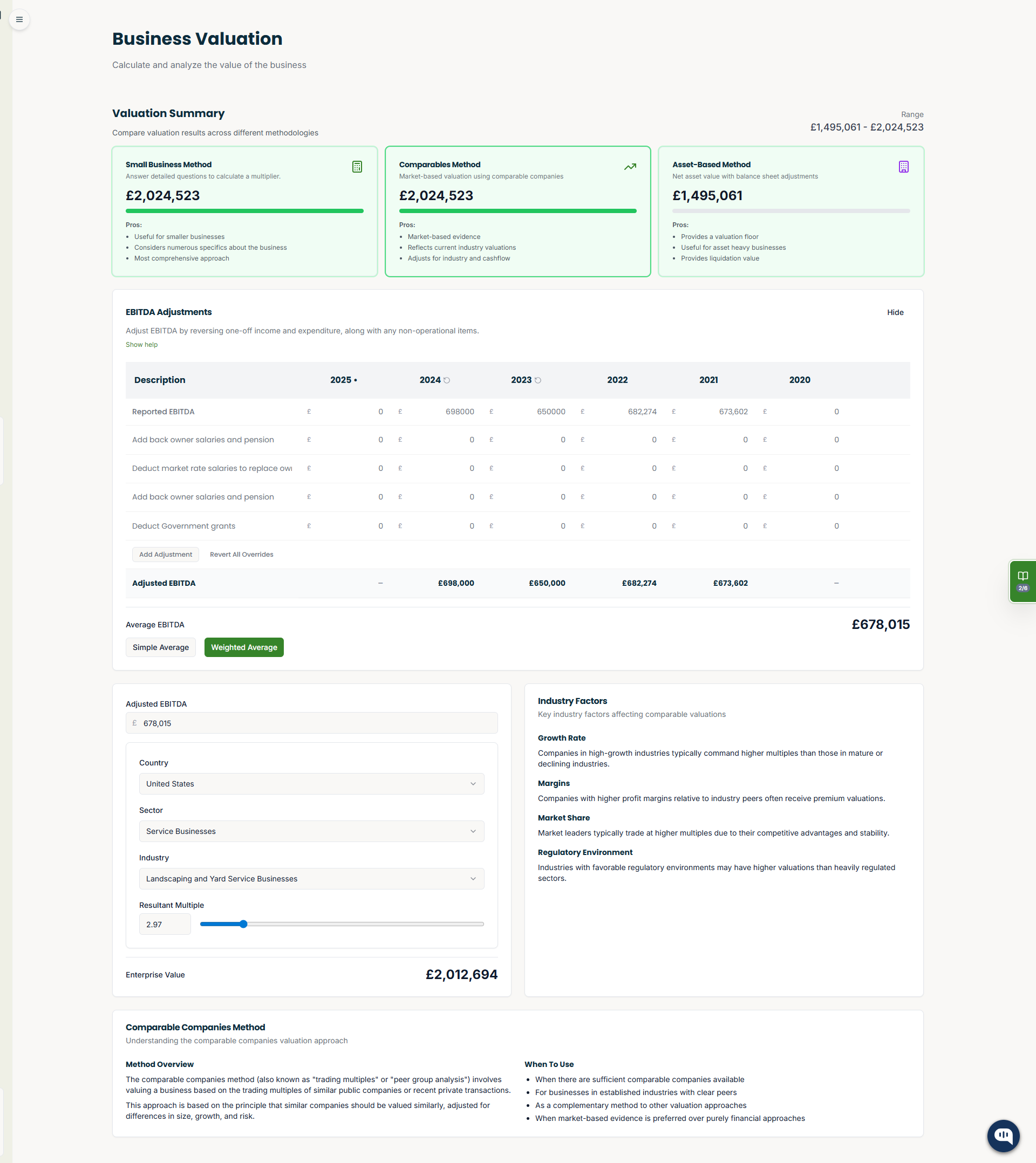The width and height of the screenshot is (1036, 1163).
Task: Click the revert icon beside 2024 column
Action: tap(447, 380)
